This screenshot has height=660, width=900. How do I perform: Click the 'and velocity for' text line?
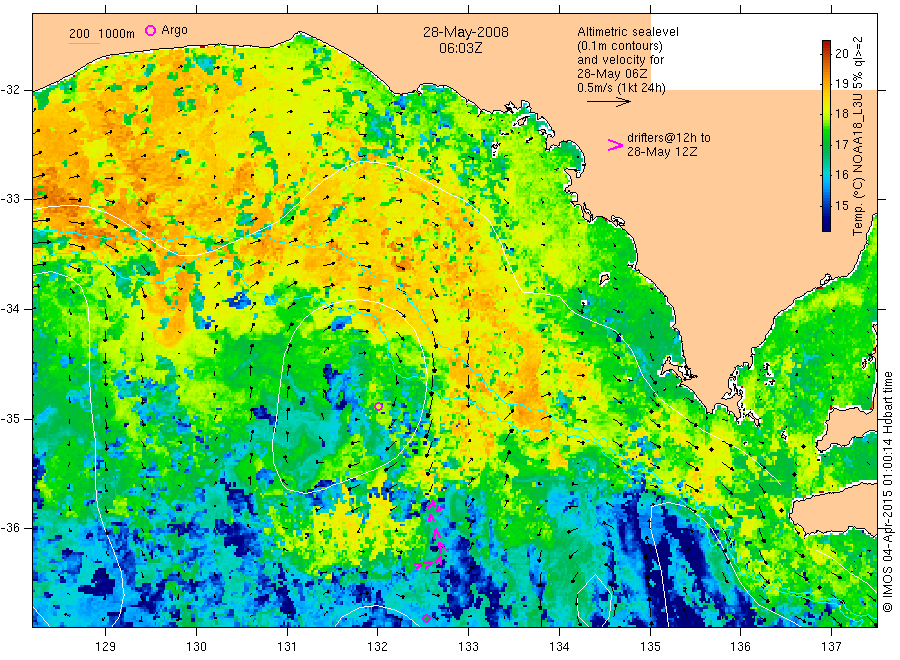[x=620, y=60]
